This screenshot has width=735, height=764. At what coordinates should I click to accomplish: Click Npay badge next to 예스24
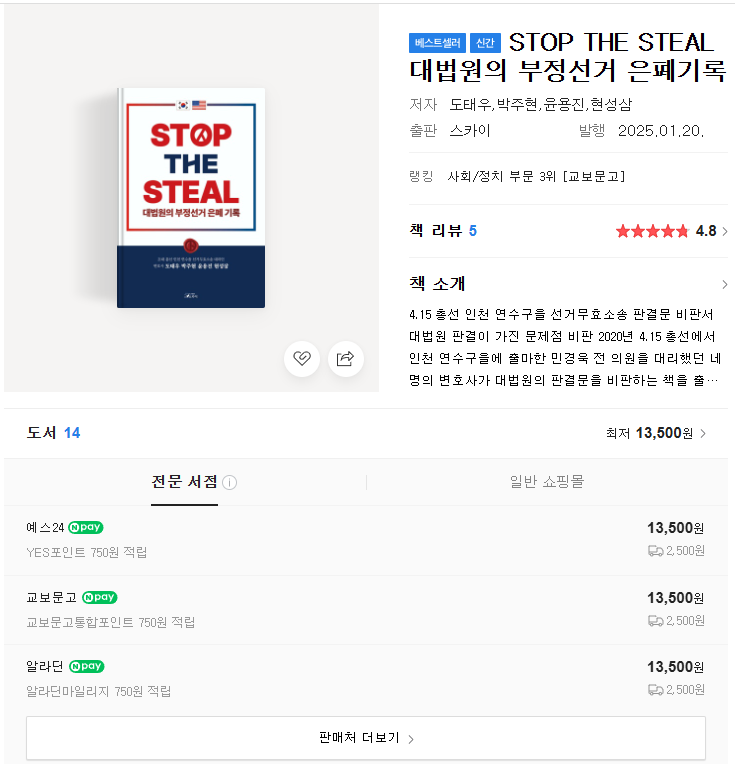(86, 527)
